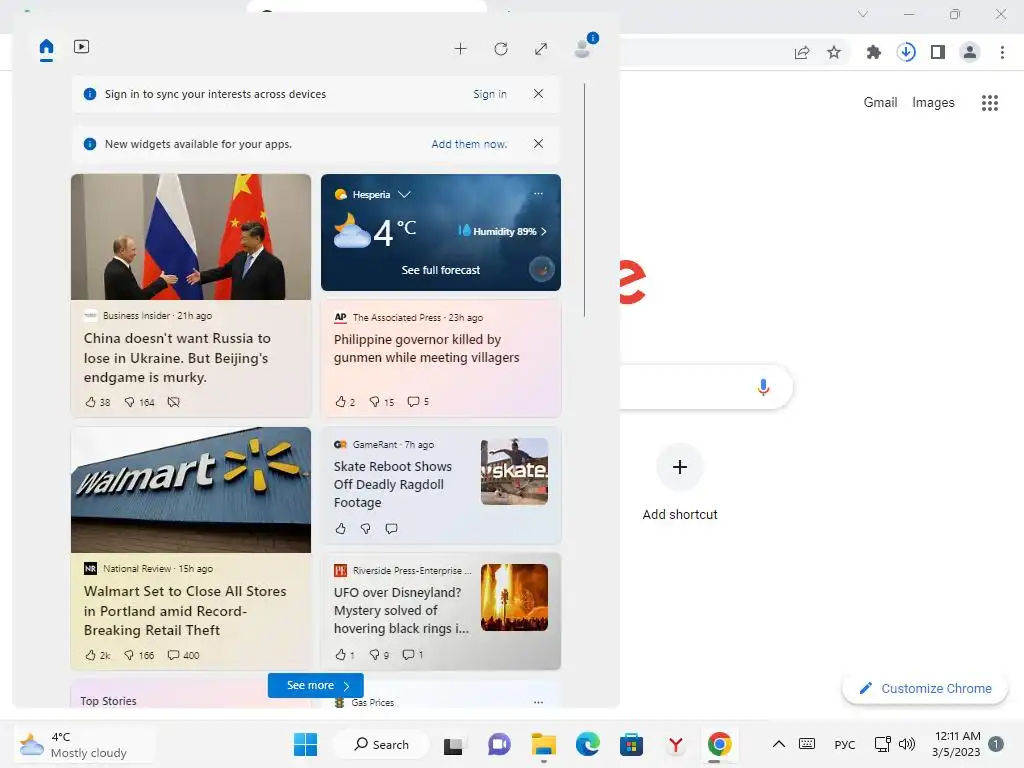Like the Skate Reboot GameRant article
The image size is (1024, 768).
(340, 528)
